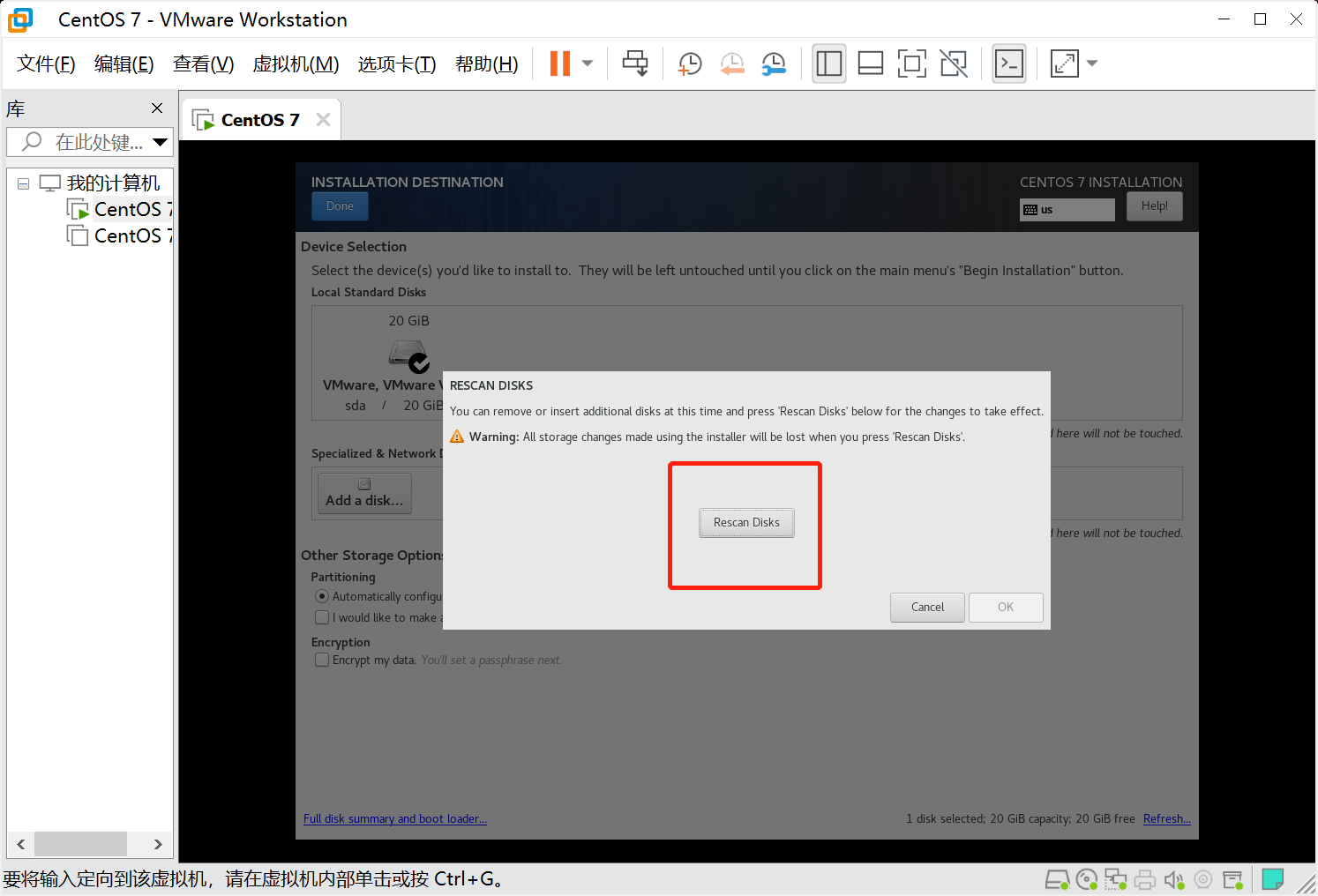Revert the VM to its previous snapshot
This screenshot has width=1318, height=896.
tap(732, 63)
